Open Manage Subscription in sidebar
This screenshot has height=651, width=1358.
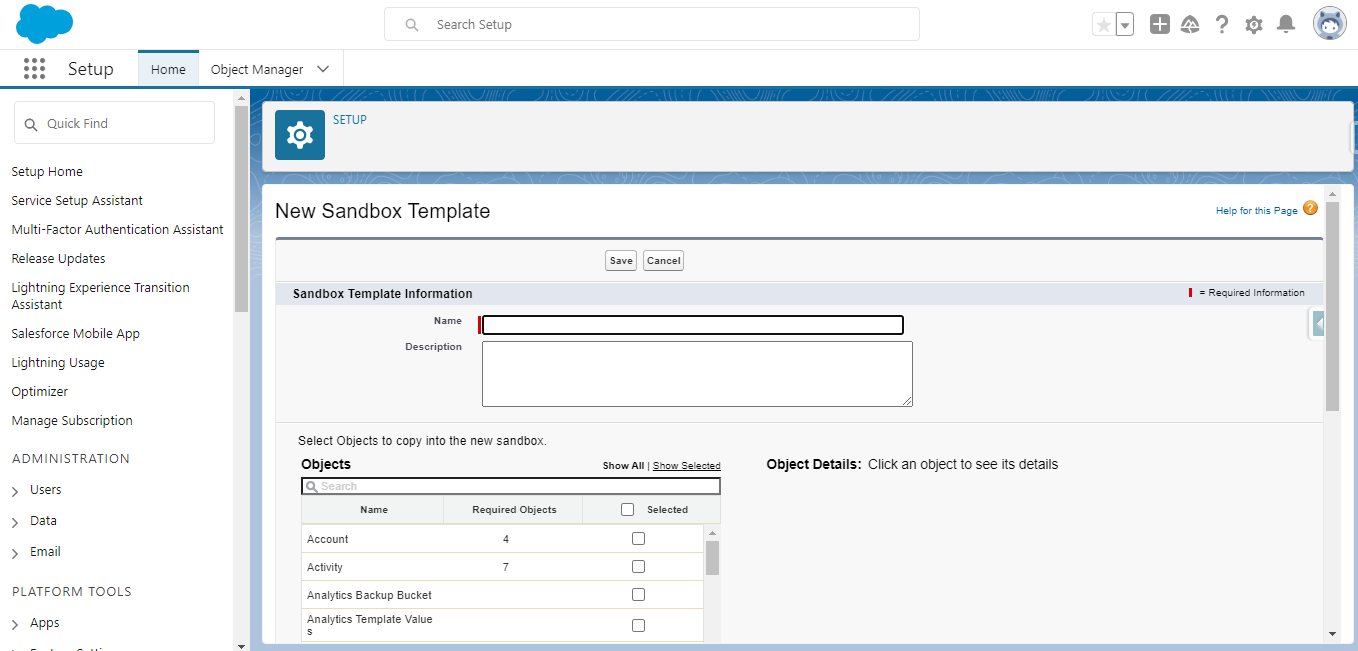(x=72, y=420)
